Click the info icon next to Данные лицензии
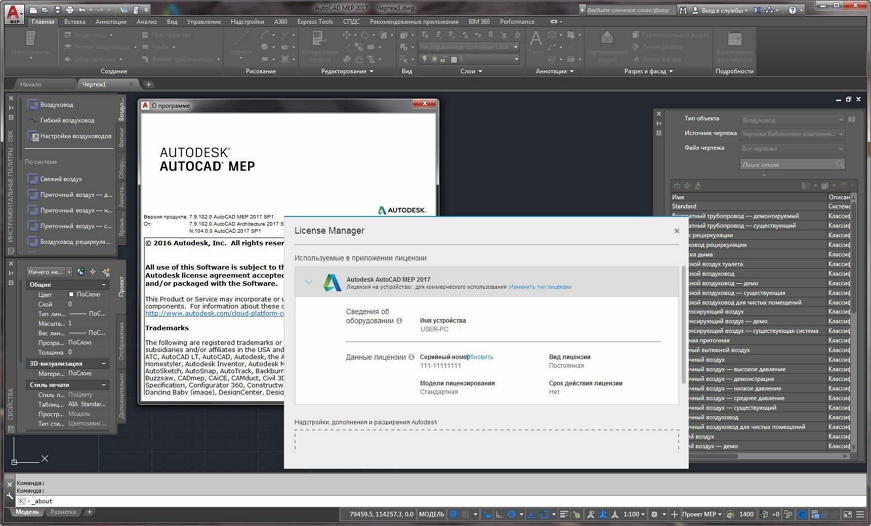Image resolution: width=871 pixels, height=526 pixels. 411,357
